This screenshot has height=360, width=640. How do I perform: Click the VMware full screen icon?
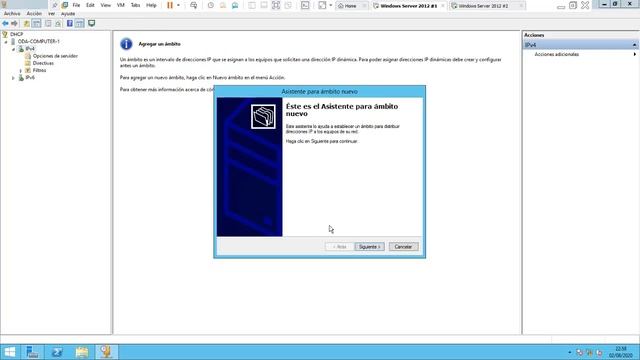tap(276, 5)
